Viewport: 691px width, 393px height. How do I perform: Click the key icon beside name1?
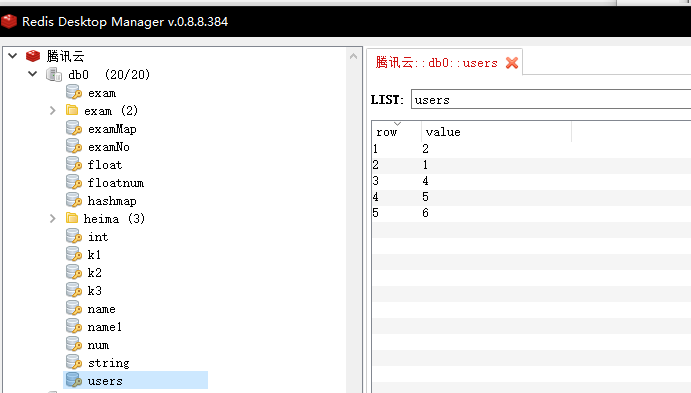(74, 326)
